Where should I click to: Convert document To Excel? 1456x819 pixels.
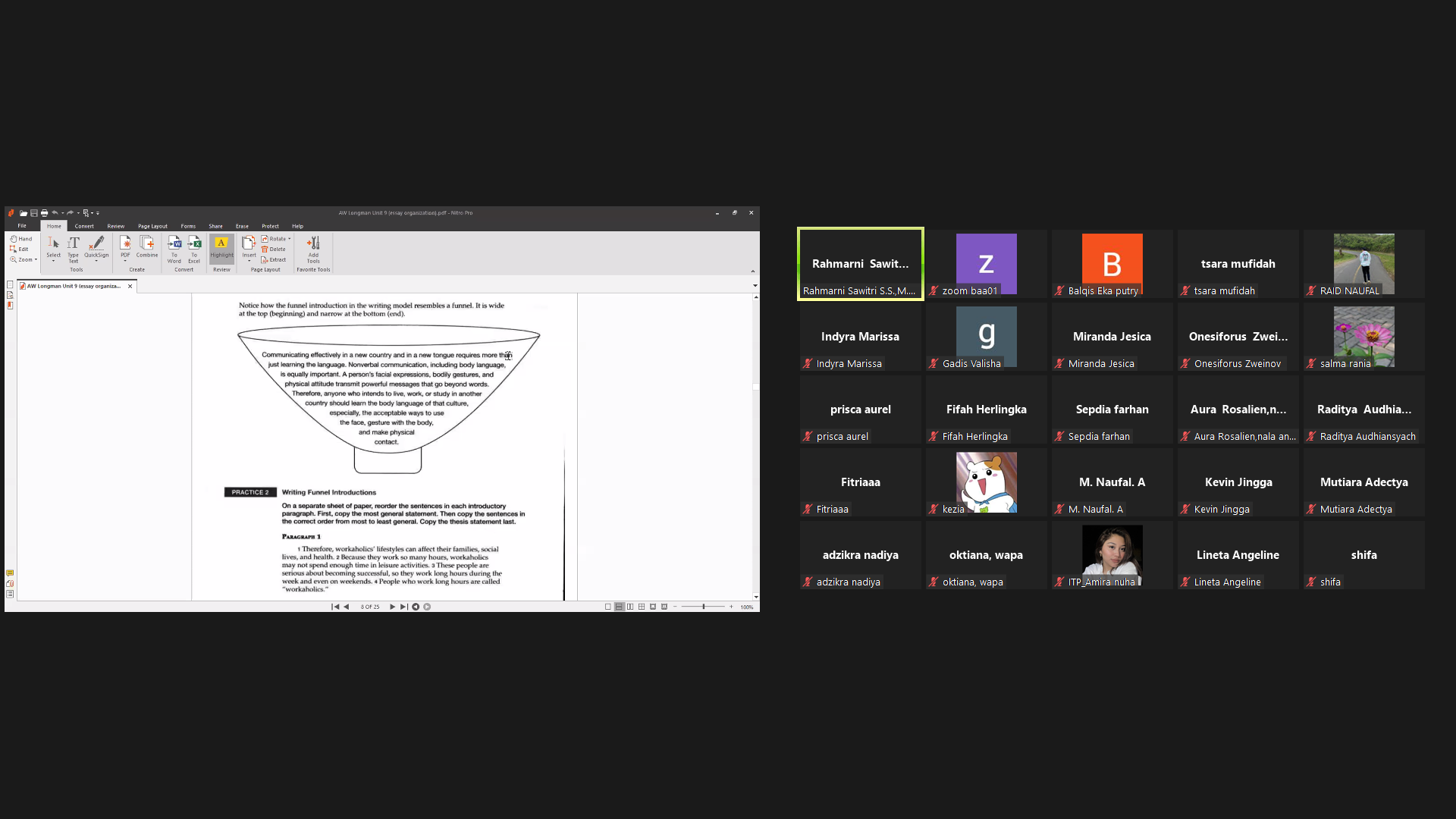pos(194,249)
